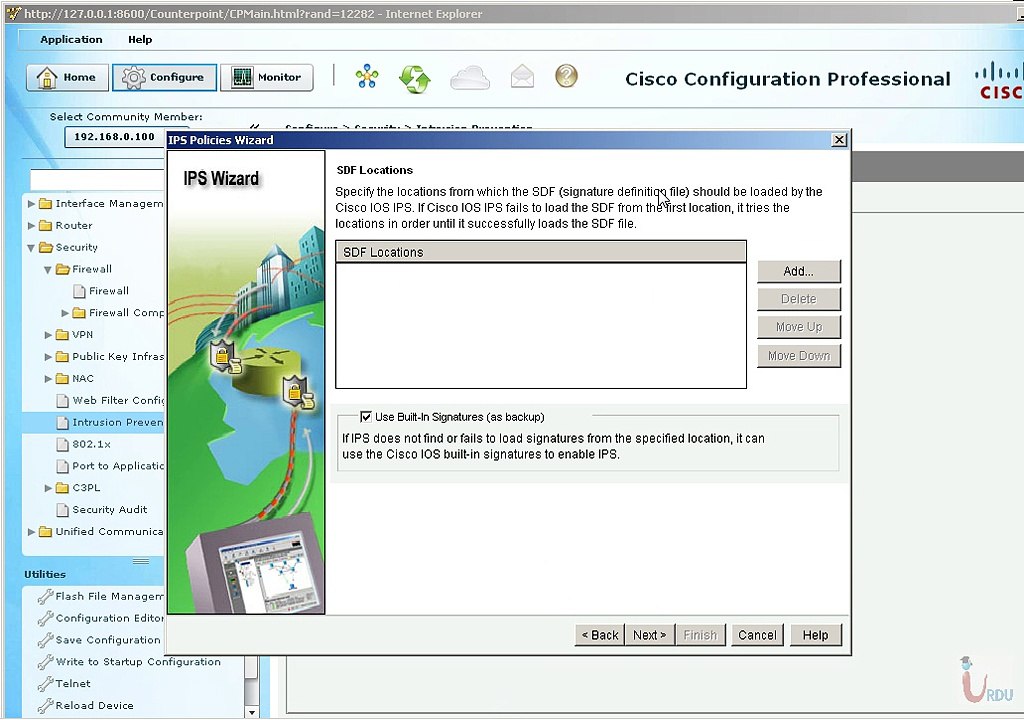Expand the VPN folder

pos(48,335)
